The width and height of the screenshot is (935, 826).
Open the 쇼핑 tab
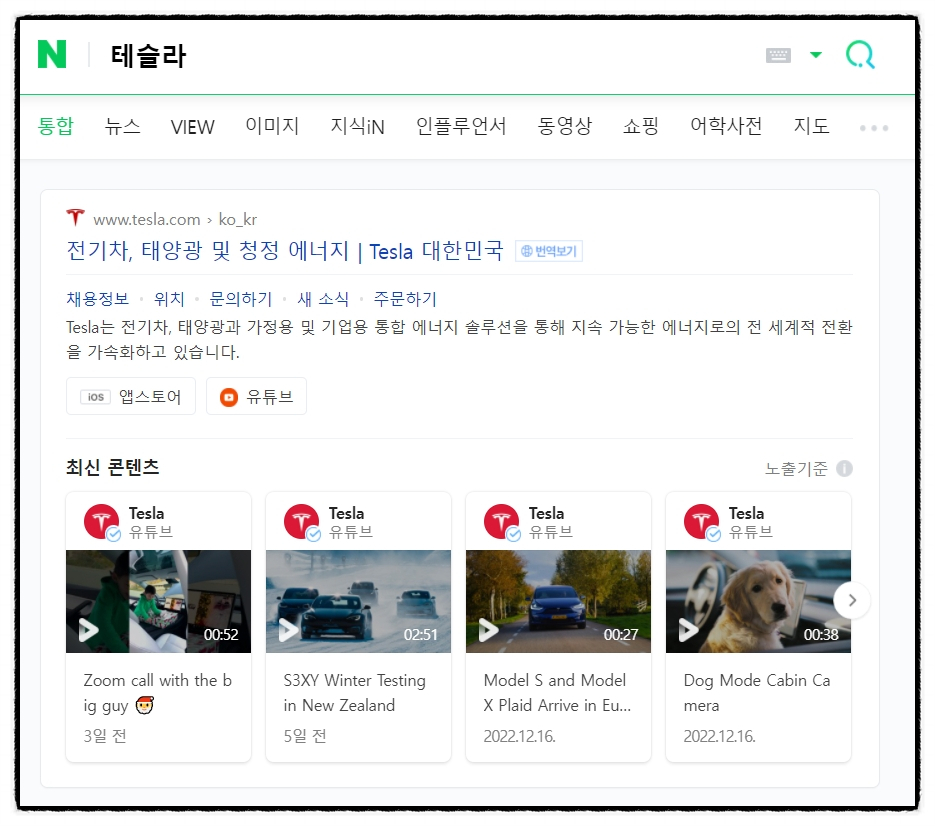[640, 126]
